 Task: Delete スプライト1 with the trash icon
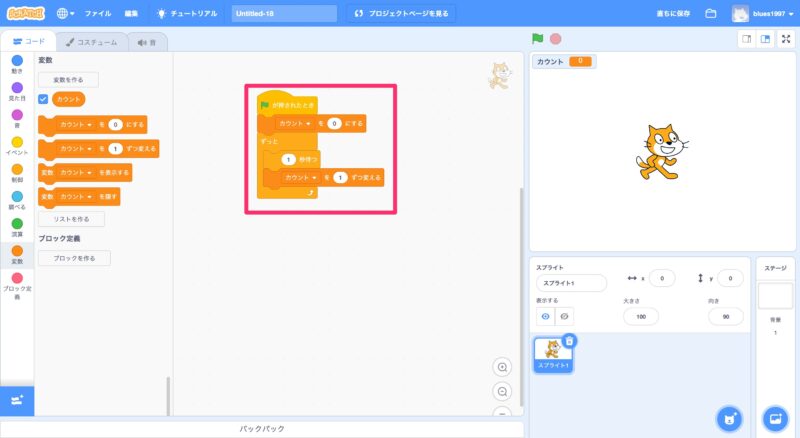click(x=569, y=341)
